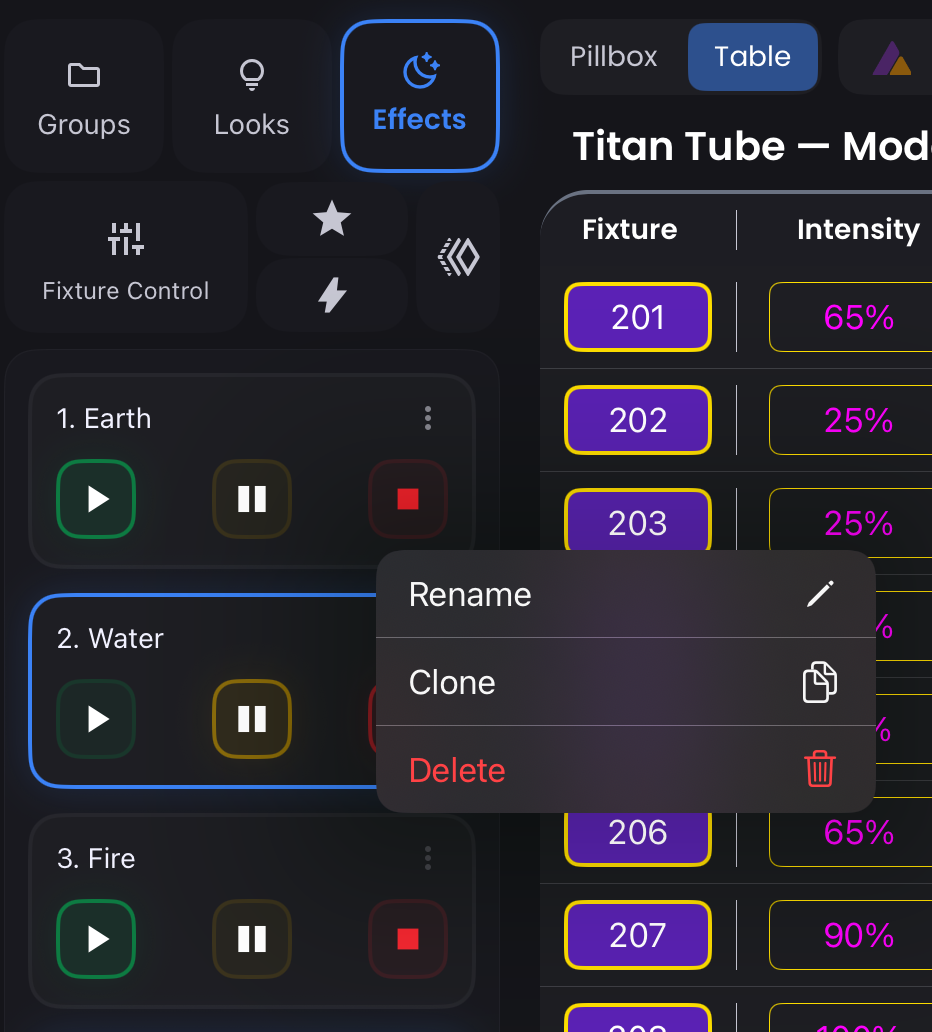Select the star favorites icon
Image resolution: width=932 pixels, height=1032 pixels.
click(x=331, y=219)
